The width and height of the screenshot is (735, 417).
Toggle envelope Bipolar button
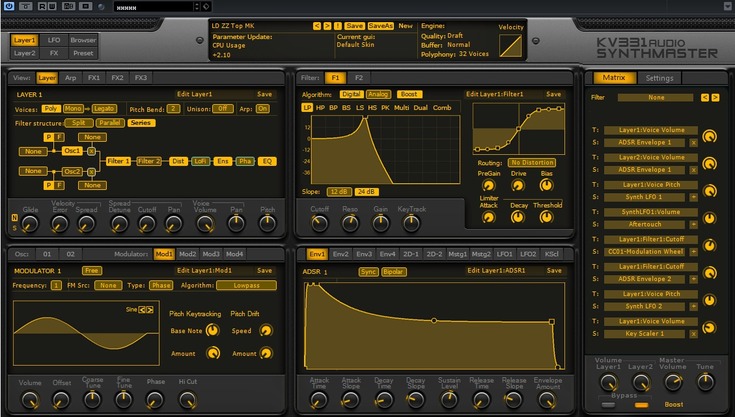coord(393,272)
